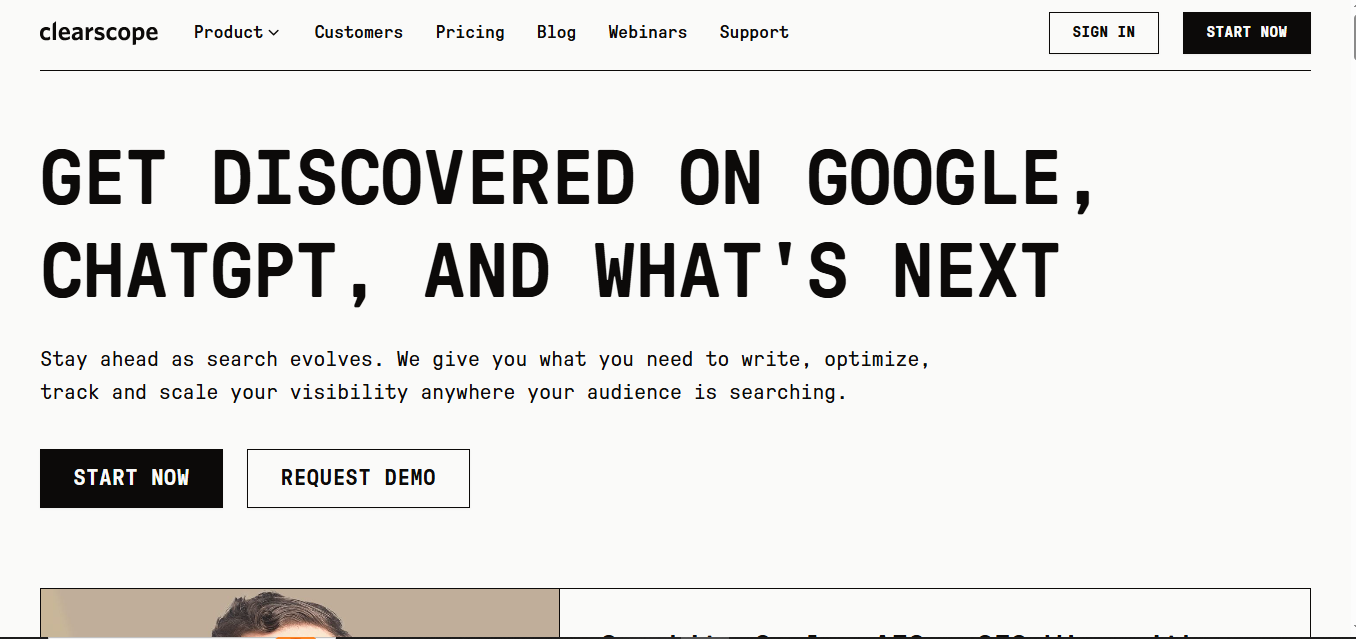Open the Product navigation menu
Screen dimensions: 1356x639
click(x=236, y=32)
